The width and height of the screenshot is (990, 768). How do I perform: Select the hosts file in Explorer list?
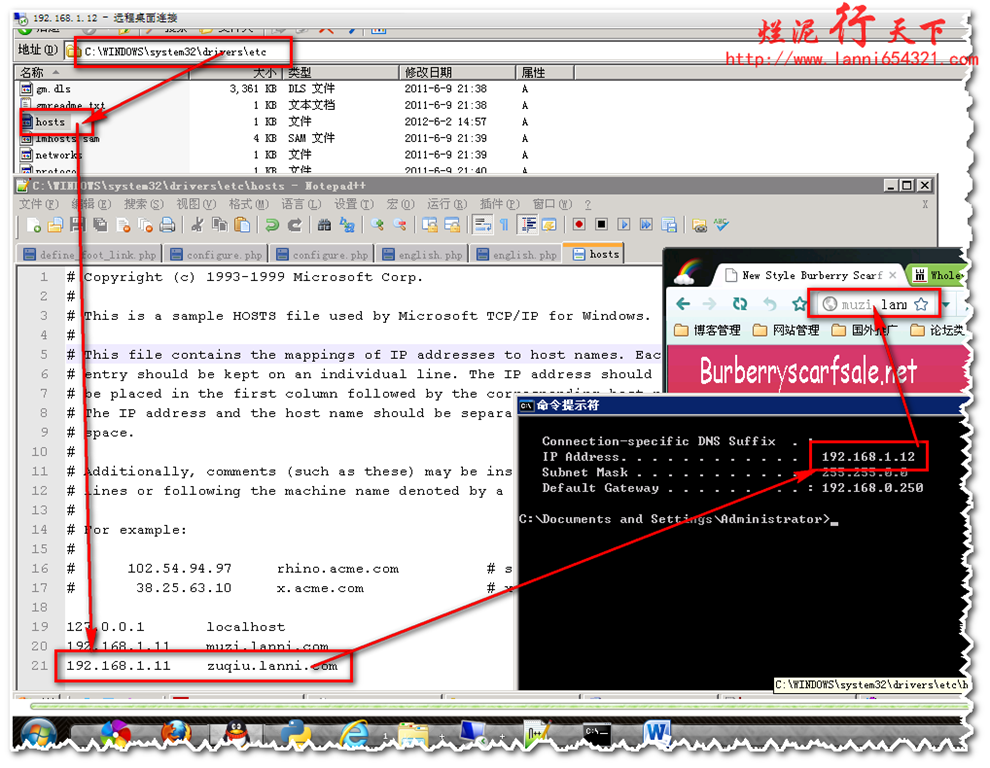tap(50, 122)
